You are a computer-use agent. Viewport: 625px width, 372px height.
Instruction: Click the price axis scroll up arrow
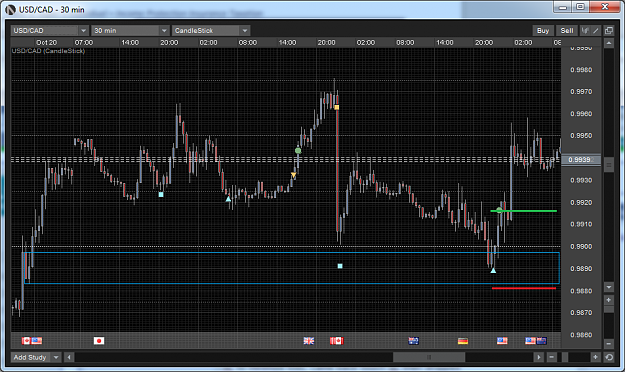coord(609,43)
